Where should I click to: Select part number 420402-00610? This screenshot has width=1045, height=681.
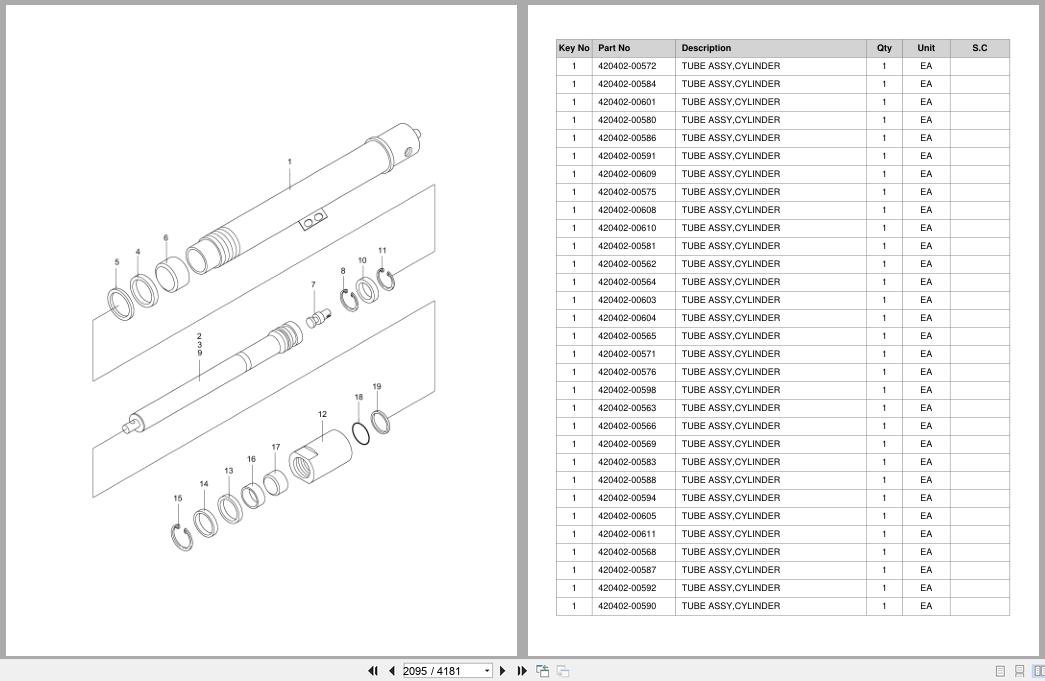click(626, 228)
